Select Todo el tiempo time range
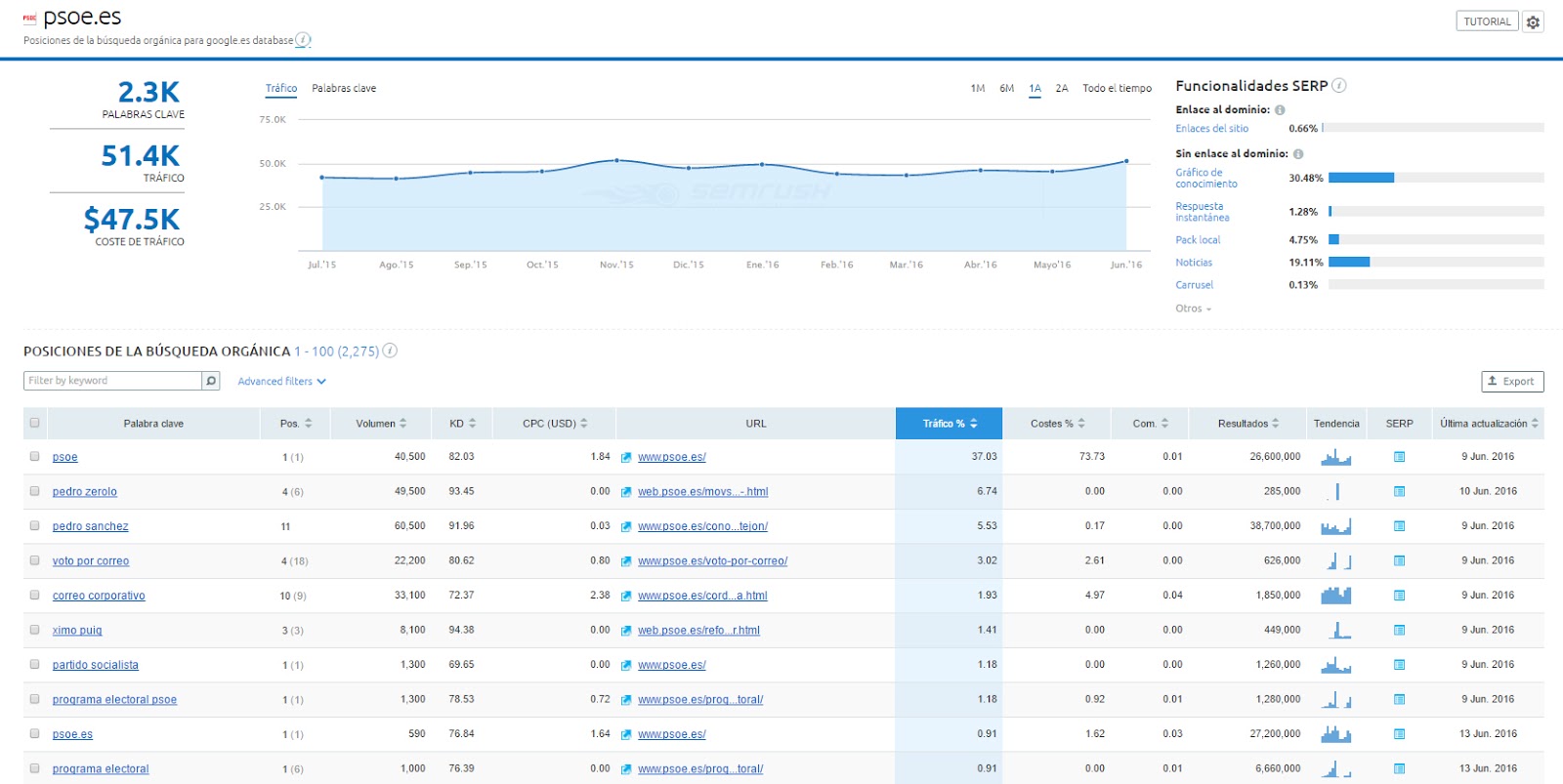Viewport: 1563px width, 784px height. [1117, 89]
